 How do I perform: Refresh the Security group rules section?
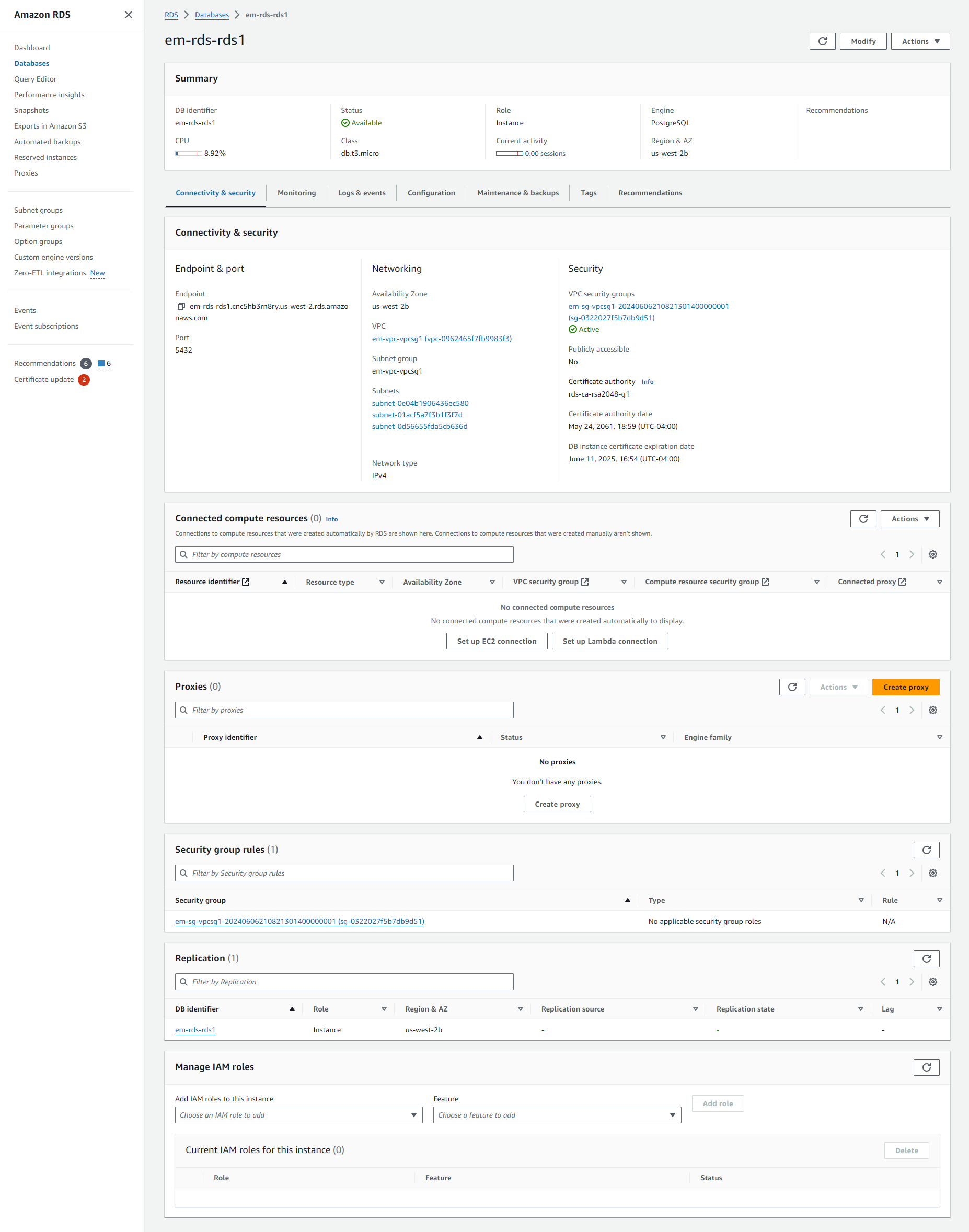point(926,850)
